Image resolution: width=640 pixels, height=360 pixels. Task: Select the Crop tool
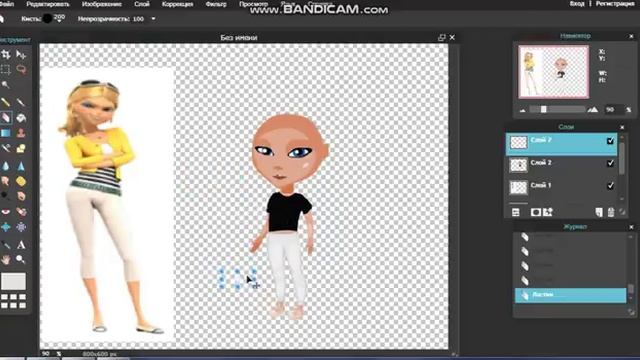pyautogui.click(x=6, y=54)
